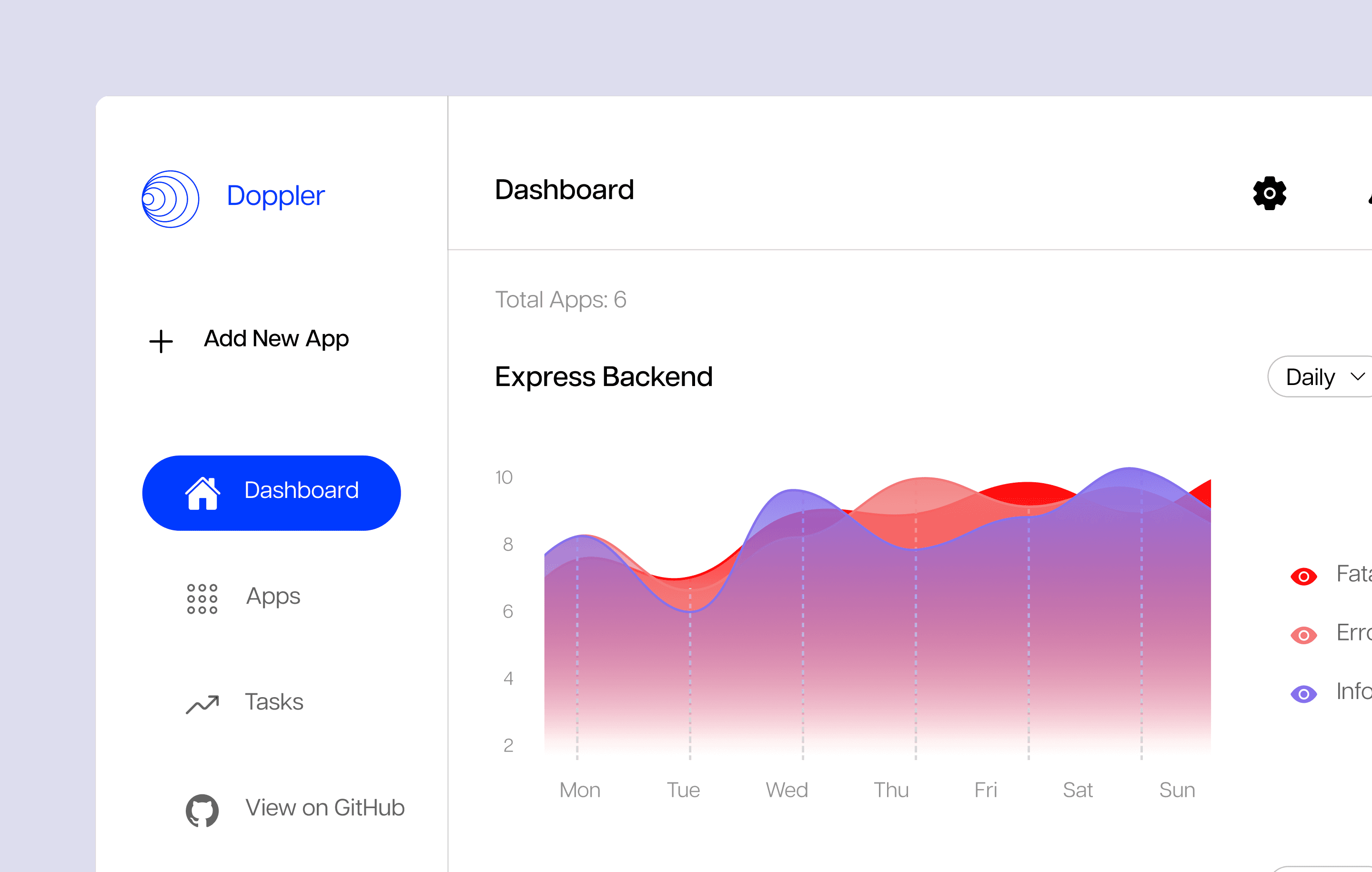The height and width of the screenshot is (872, 1372).
Task: Select the Apps sidebar menu item
Action: [x=273, y=597]
